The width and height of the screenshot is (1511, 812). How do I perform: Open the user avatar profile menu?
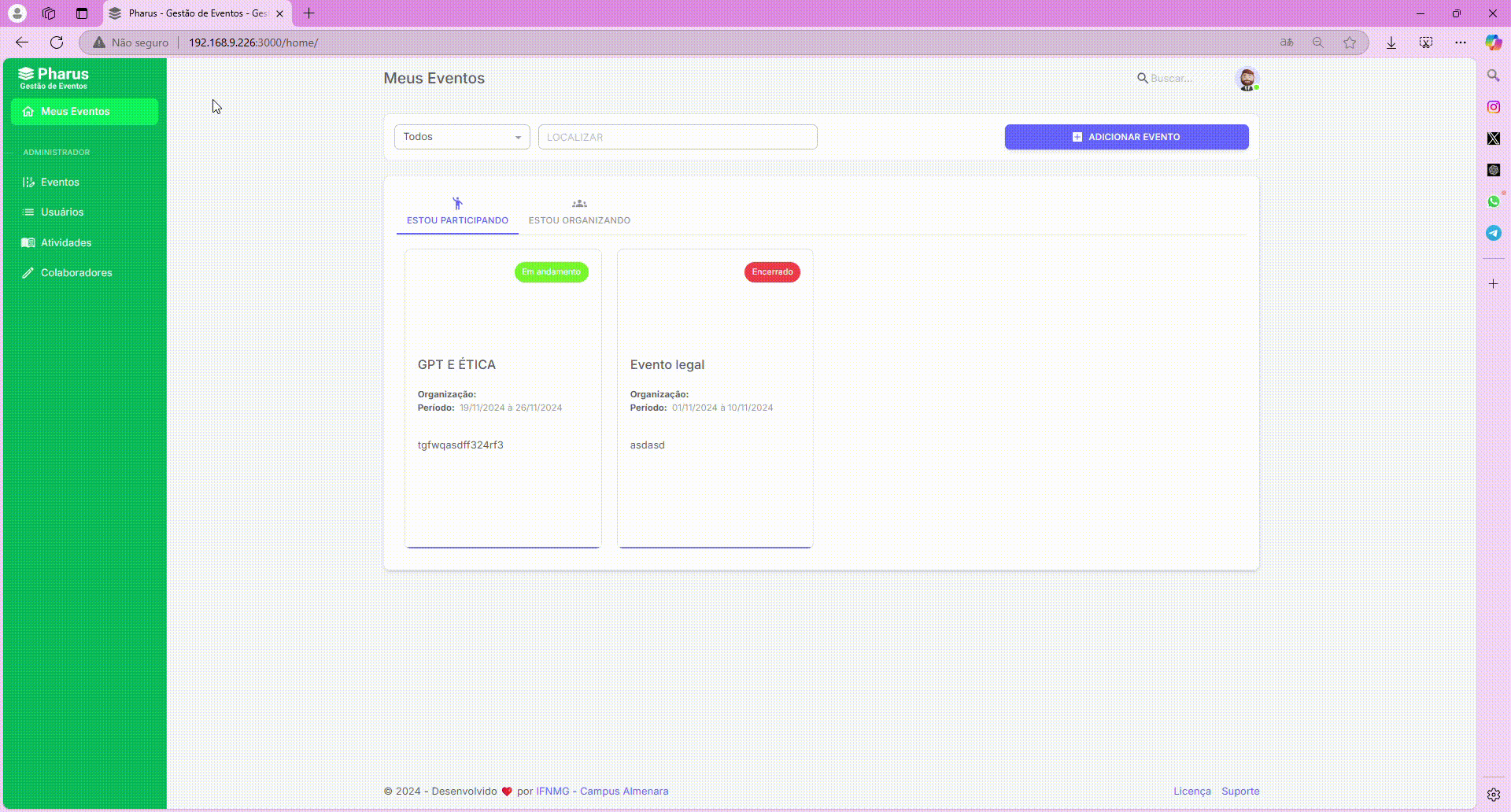(x=1247, y=79)
